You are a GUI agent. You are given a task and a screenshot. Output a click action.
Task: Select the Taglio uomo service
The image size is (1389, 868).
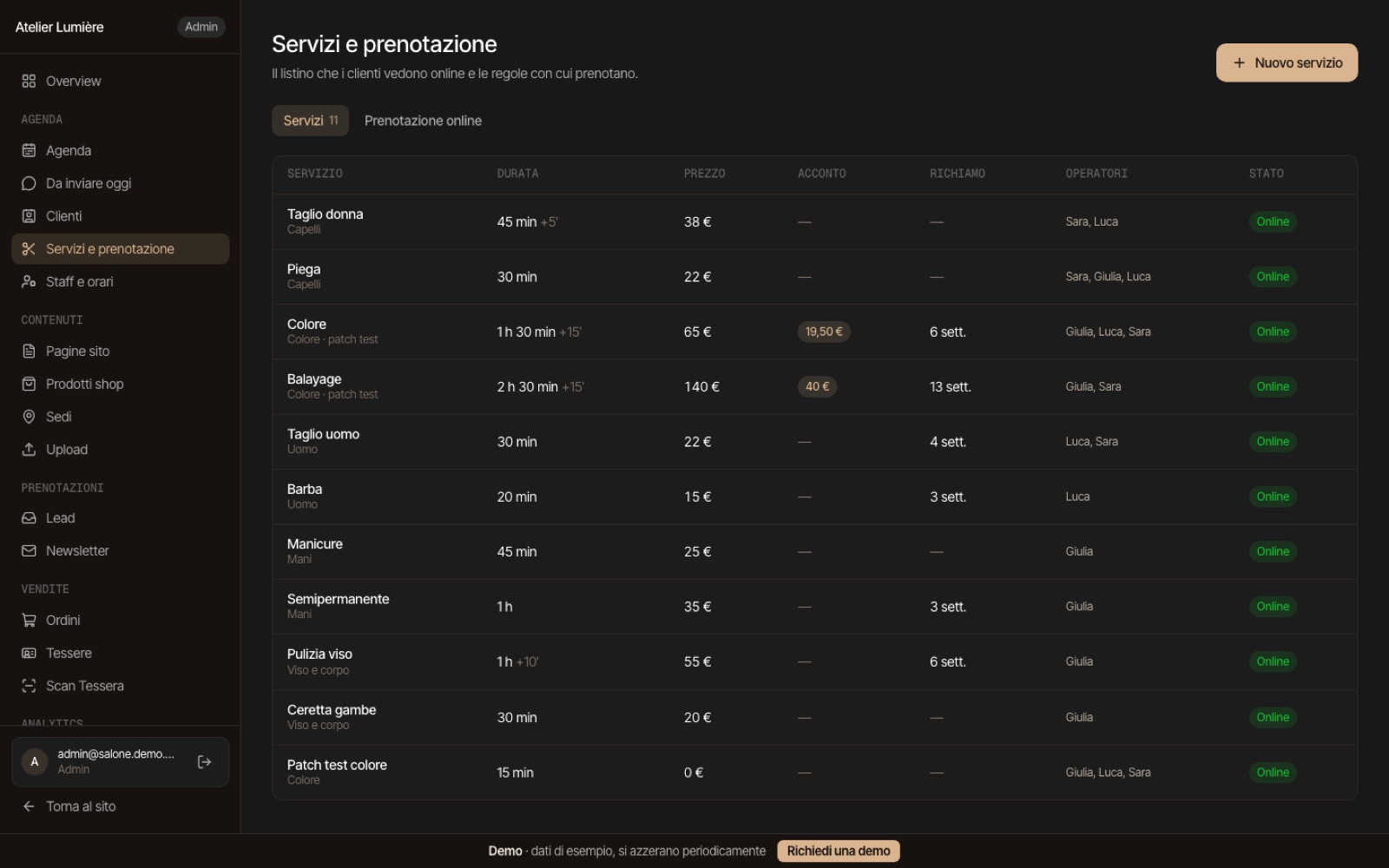tap(323, 434)
